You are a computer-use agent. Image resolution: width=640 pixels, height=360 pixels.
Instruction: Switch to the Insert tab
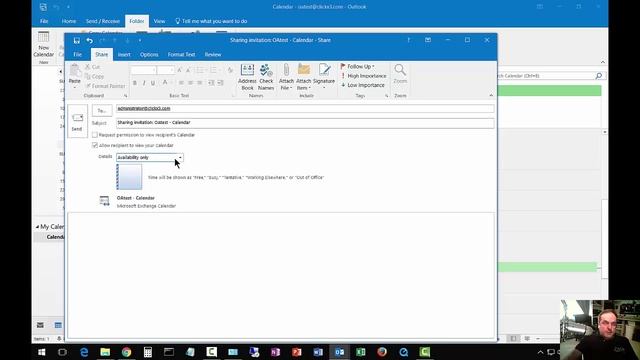pyautogui.click(x=124, y=54)
